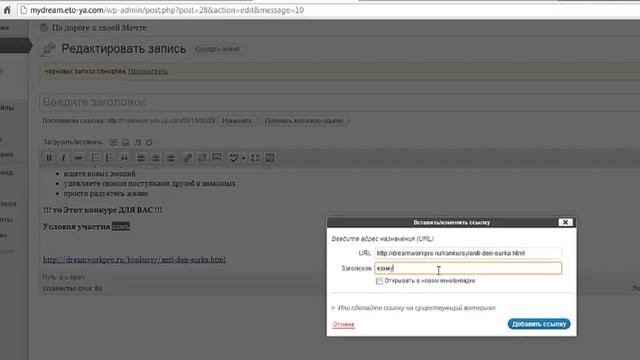Close the insert link dialog
This screenshot has width=640, height=360.
click(x=565, y=222)
